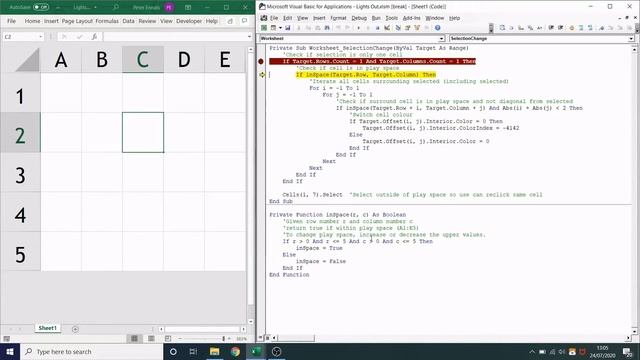The height and width of the screenshot is (360, 640).
Task: Toggle the AutoSave switch in Excel
Action: point(41,7)
